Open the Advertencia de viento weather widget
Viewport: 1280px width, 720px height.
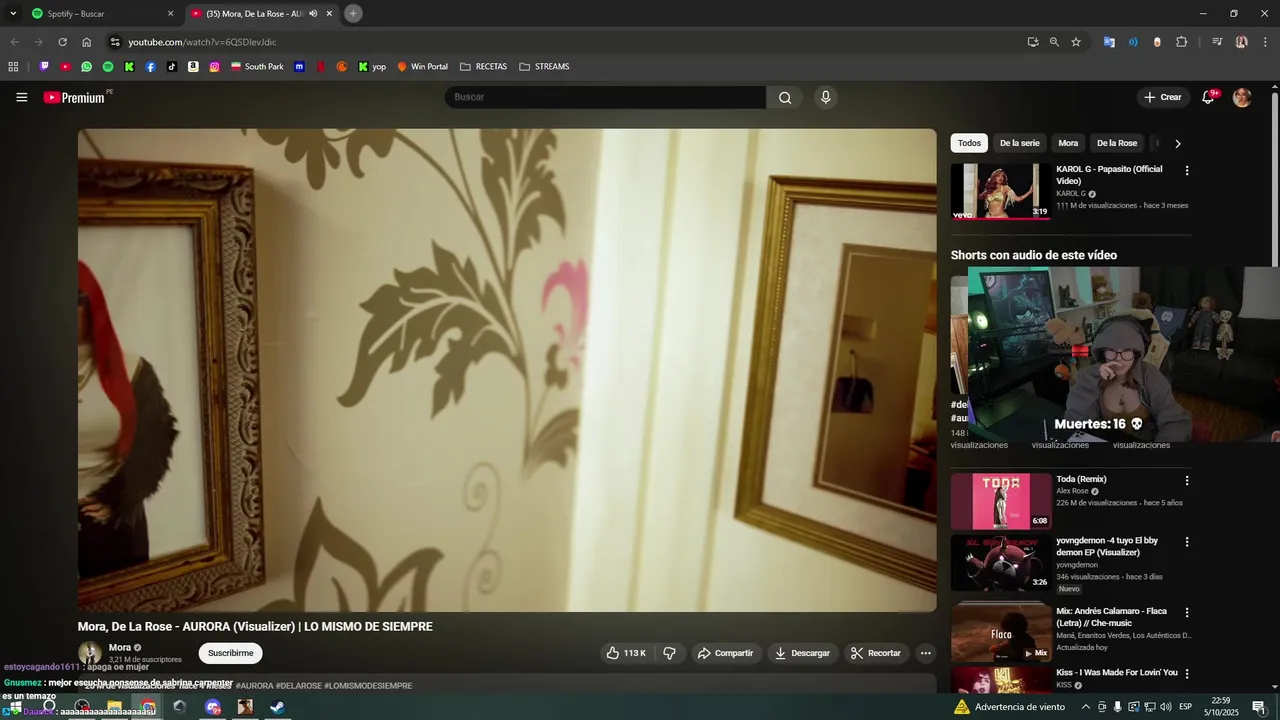tap(1009, 707)
